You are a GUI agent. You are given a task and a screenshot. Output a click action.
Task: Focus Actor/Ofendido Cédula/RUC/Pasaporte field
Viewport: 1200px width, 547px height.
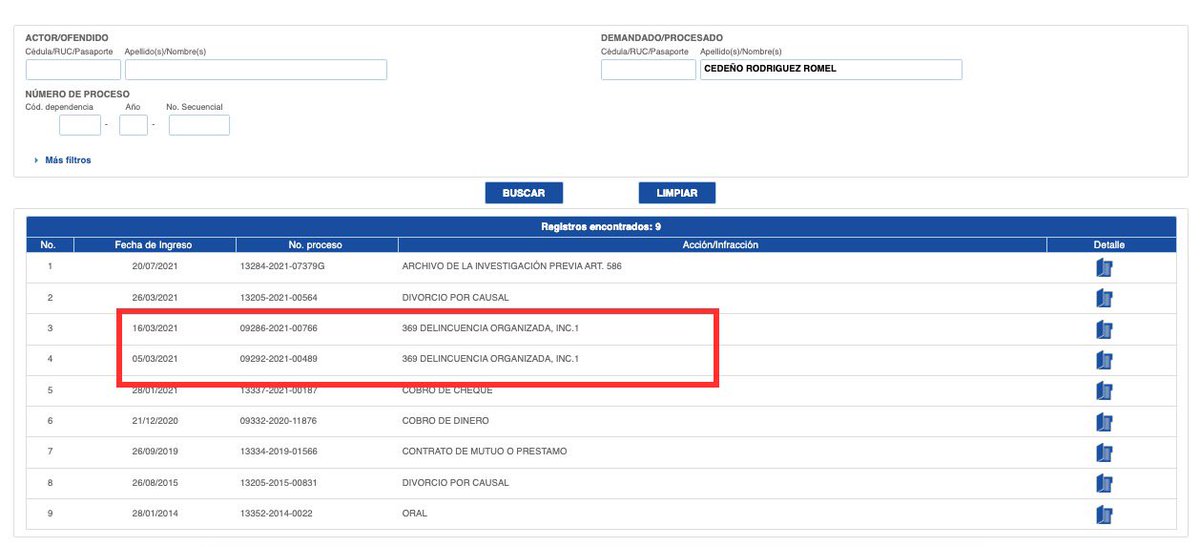(x=73, y=70)
